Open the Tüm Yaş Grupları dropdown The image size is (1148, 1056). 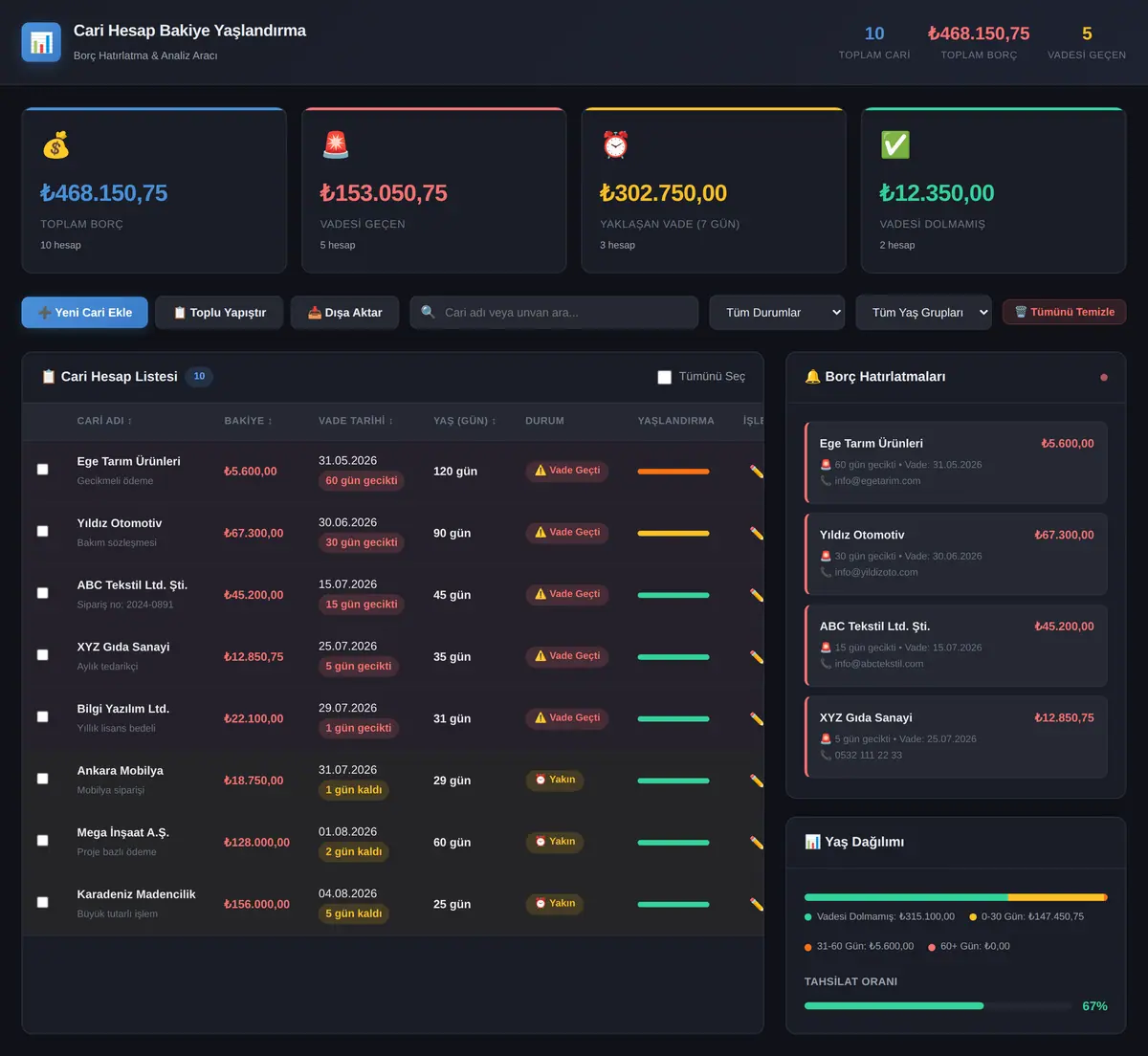point(924,313)
